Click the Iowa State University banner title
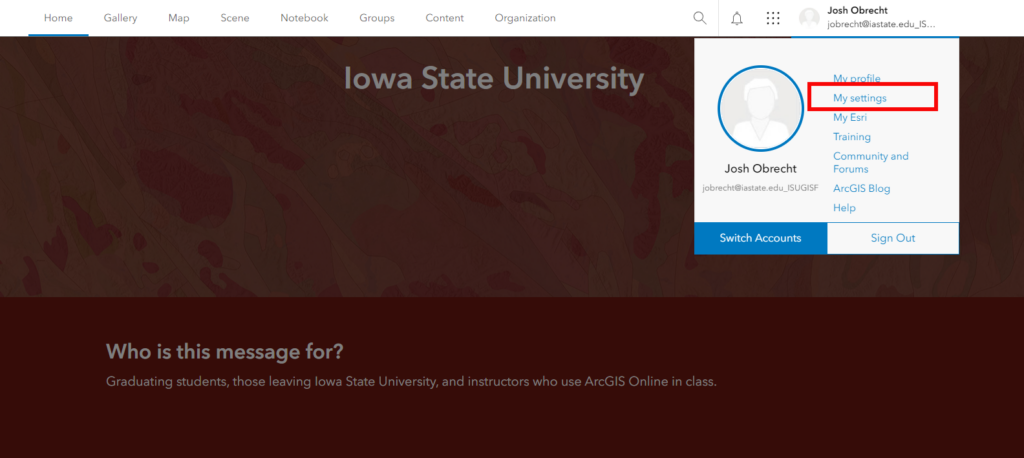The height and width of the screenshot is (458, 1024). tap(494, 78)
